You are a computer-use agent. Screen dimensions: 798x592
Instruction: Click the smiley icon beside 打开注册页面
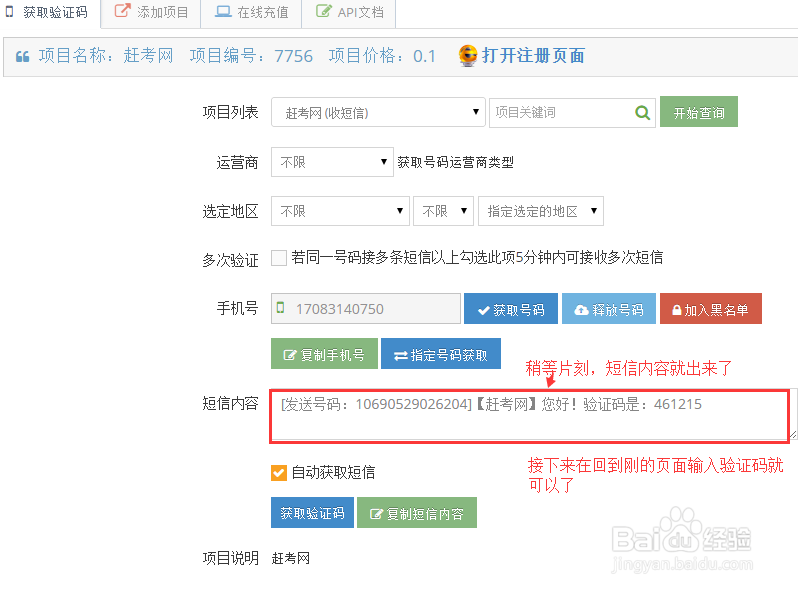pos(468,55)
